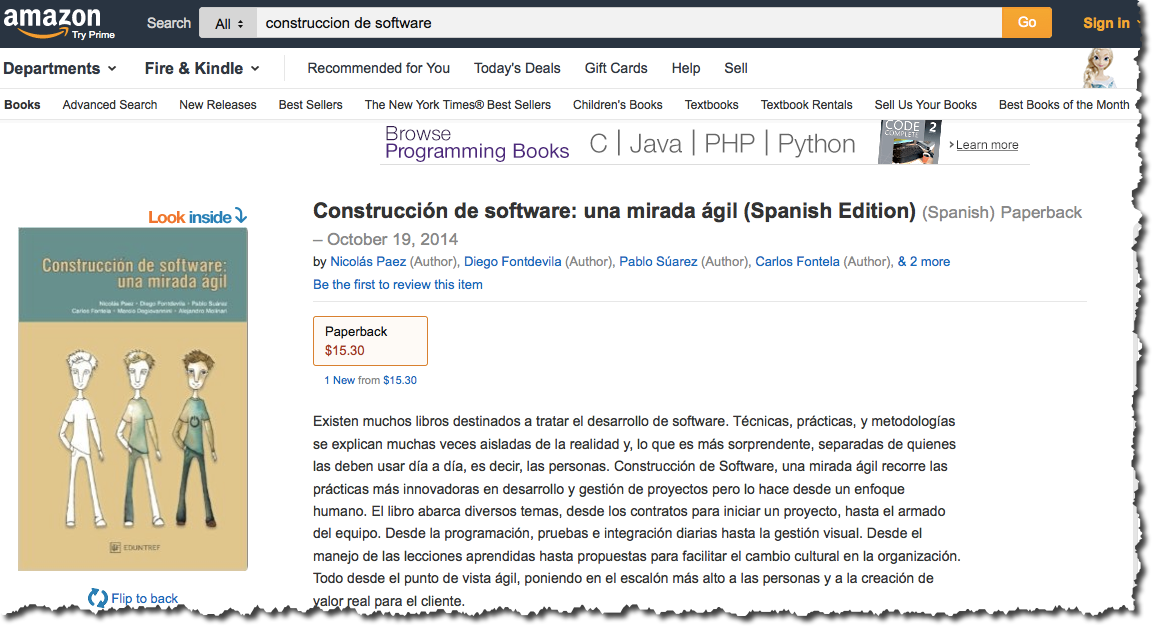Show the '& 2 more' authors
This screenshot has height=626, width=1153.
coord(924,262)
